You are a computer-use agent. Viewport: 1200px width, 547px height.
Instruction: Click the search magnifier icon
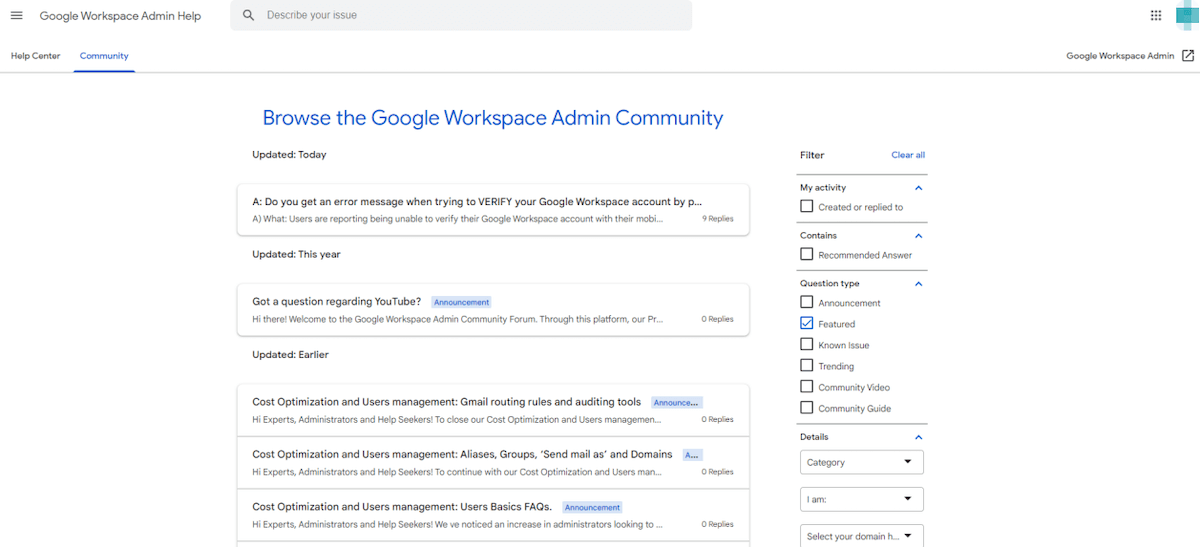point(248,15)
